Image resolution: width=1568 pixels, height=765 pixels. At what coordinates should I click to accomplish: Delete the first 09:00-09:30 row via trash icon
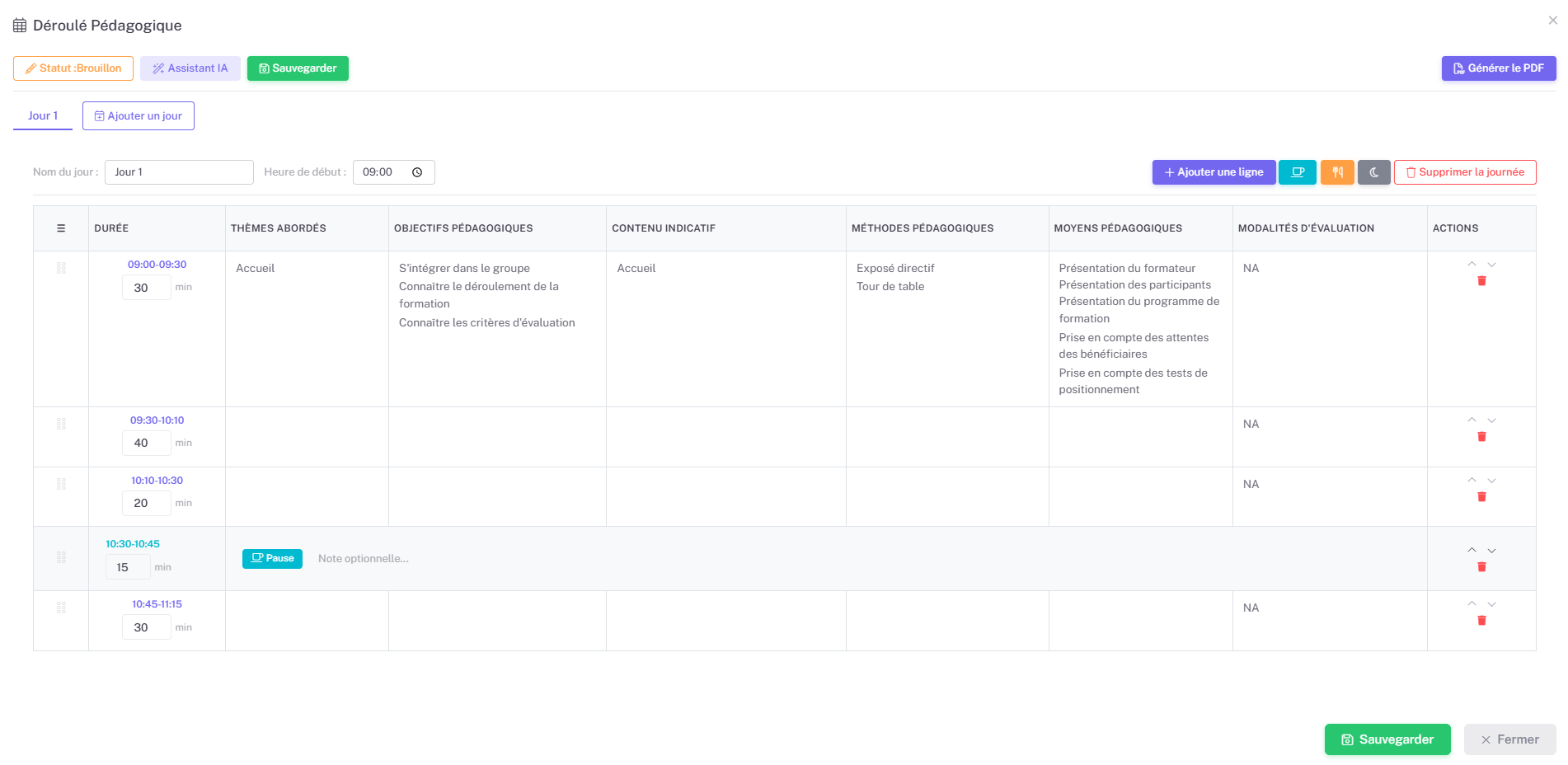[1481, 280]
